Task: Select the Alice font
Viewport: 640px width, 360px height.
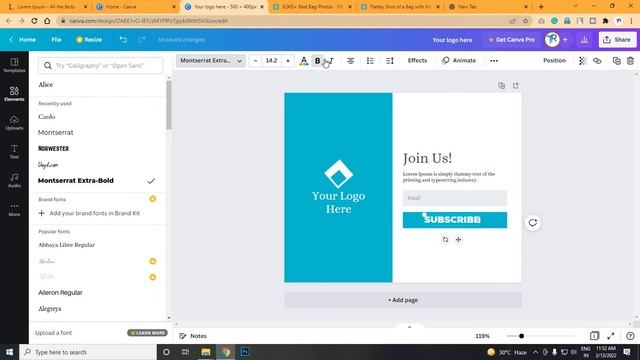Action: pos(46,84)
